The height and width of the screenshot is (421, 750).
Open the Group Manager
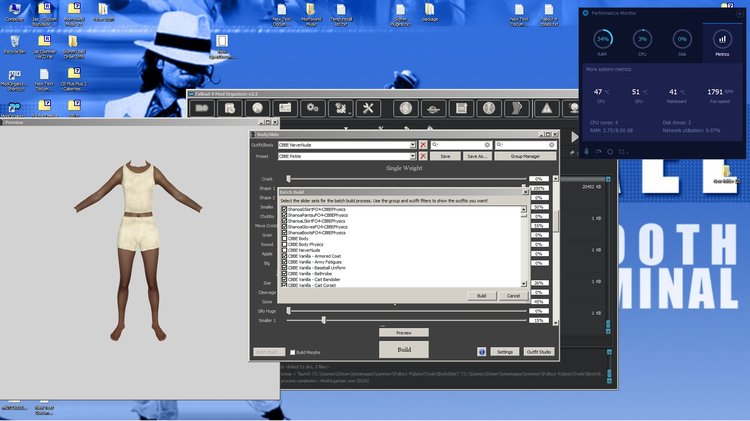525,156
